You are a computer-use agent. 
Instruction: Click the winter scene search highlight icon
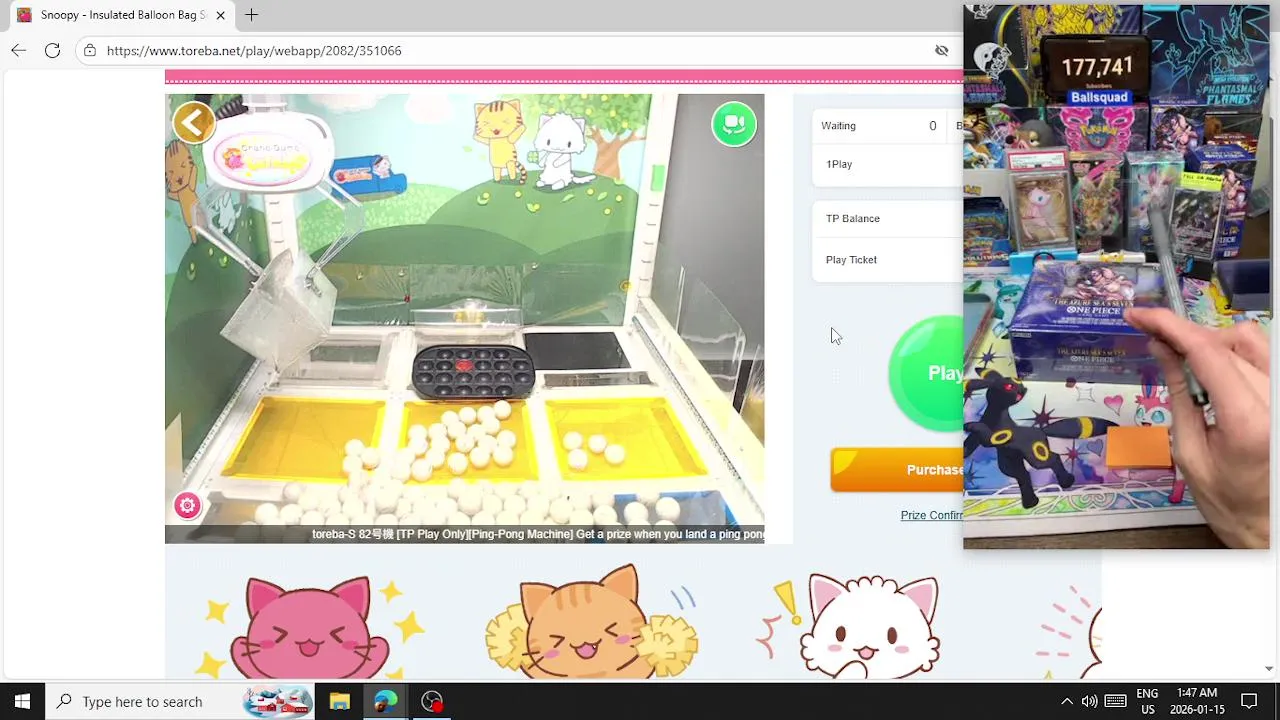tap(278, 701)
